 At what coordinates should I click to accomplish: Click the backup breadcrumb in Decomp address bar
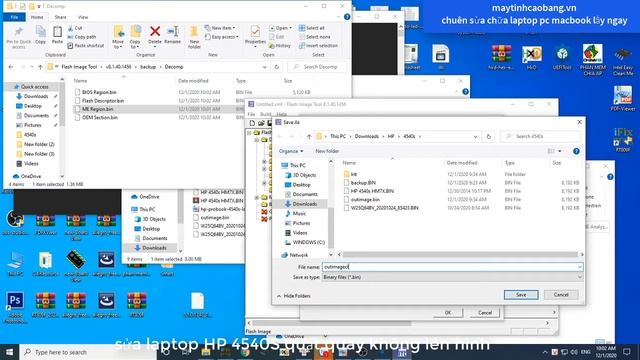pyautogui.click(x=148, y=67)
